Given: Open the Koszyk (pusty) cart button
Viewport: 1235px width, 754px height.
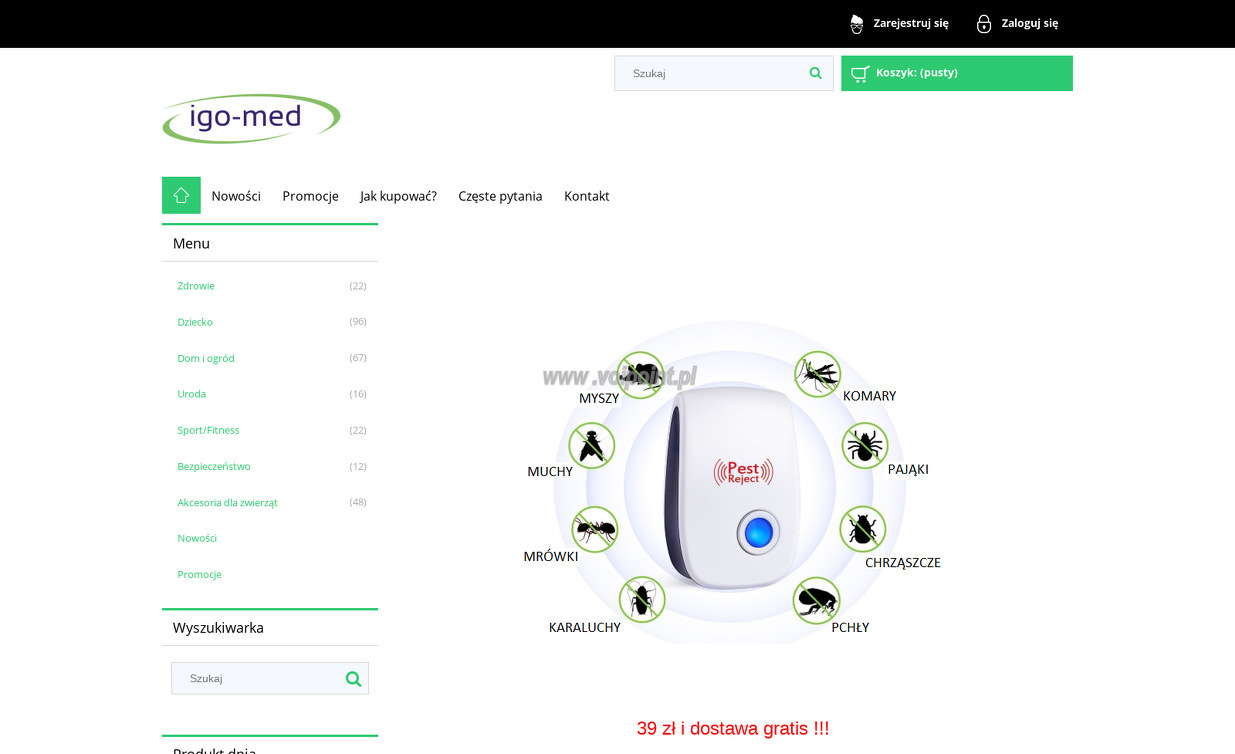Looking at the screenshot, I should [x=957, y=73].
